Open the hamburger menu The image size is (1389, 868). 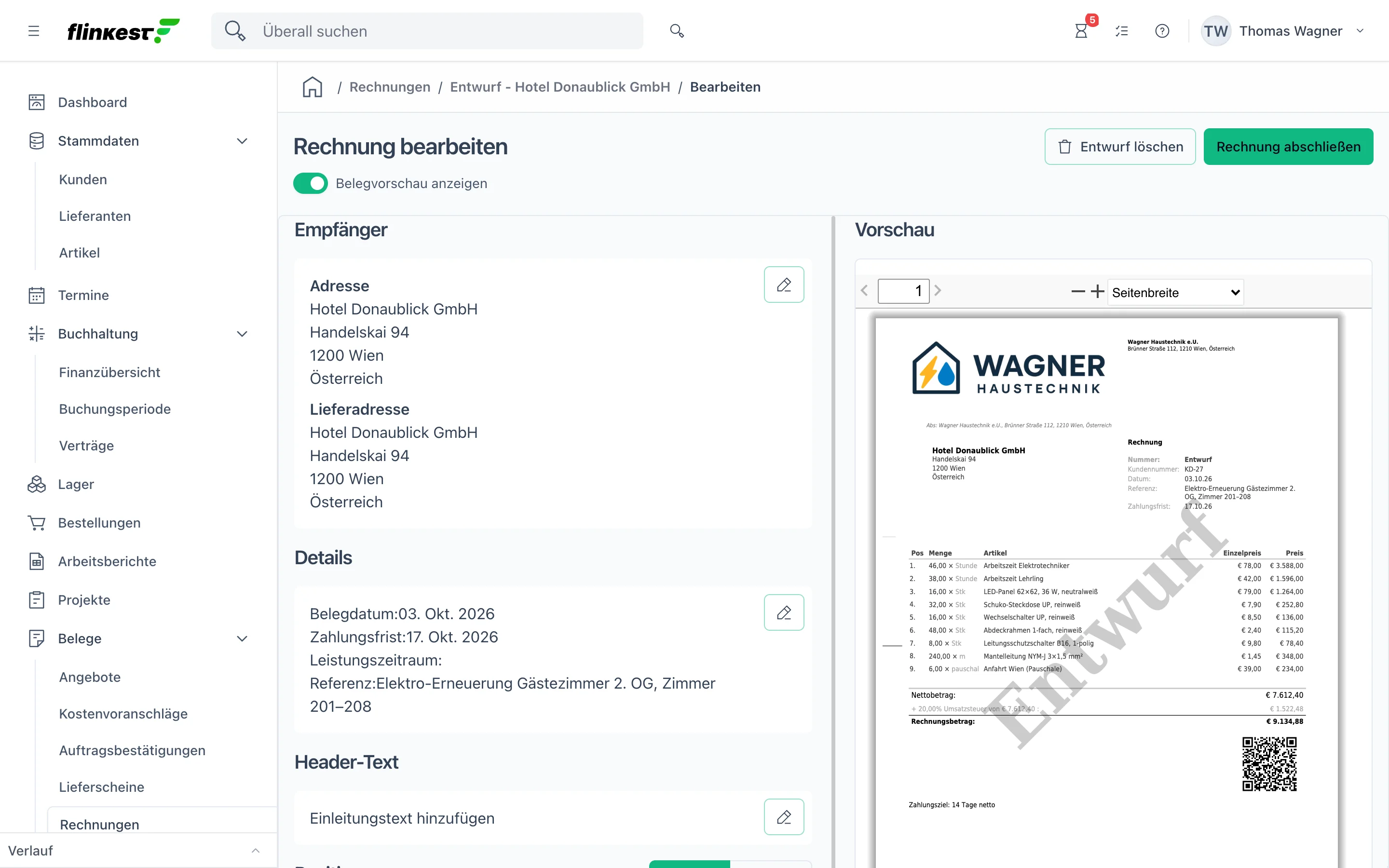pos(34,31)
